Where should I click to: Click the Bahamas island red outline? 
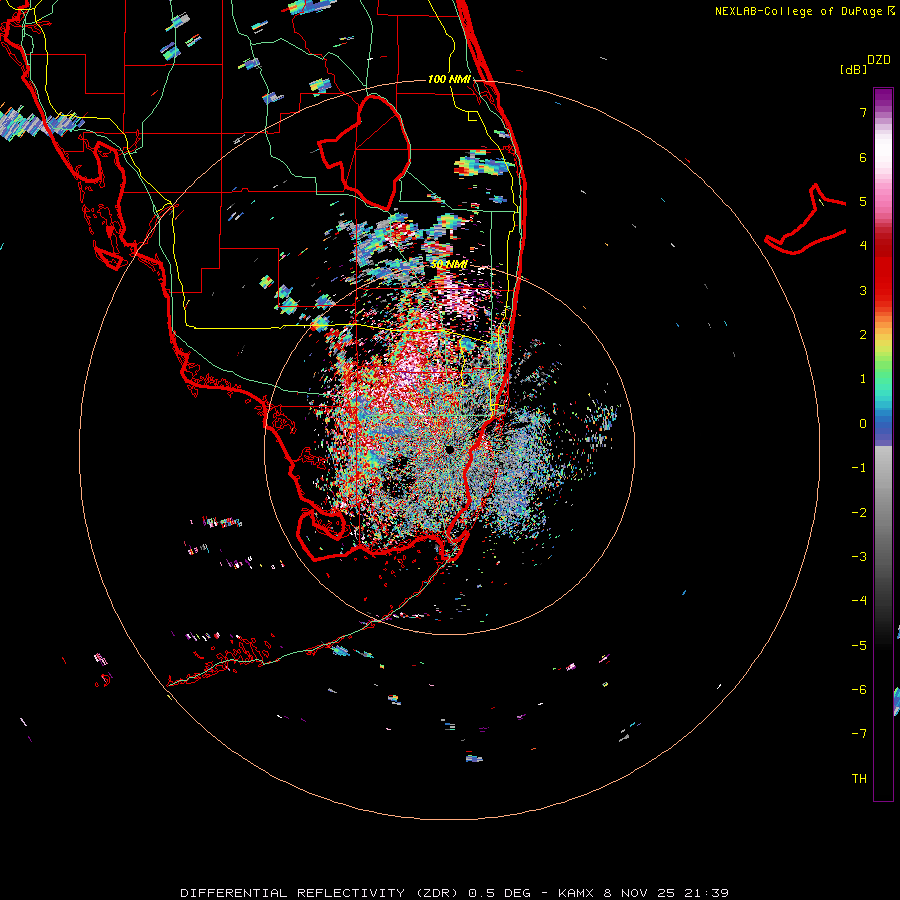point(805,220)
